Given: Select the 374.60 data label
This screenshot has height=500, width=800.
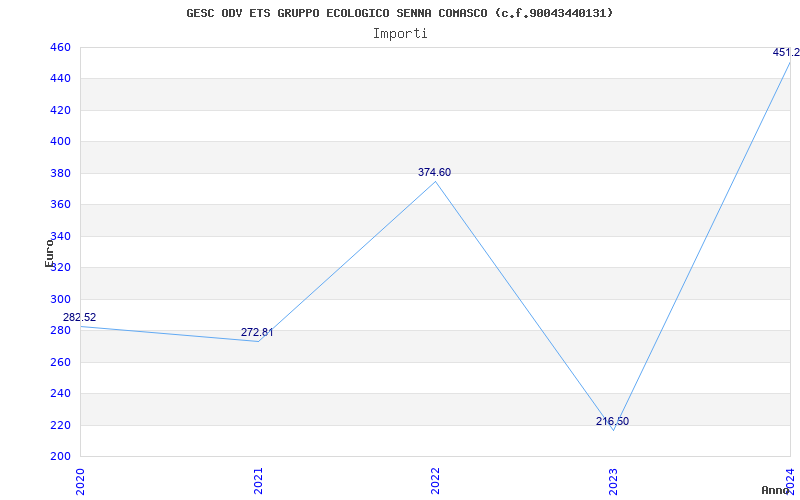Looking at the screenshot, I should (435, 172).
